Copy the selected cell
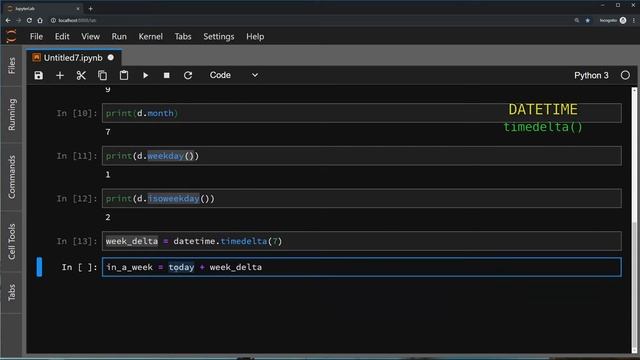Image resolution: width=640 pixels, height=360 pixels. pos(102,76)
